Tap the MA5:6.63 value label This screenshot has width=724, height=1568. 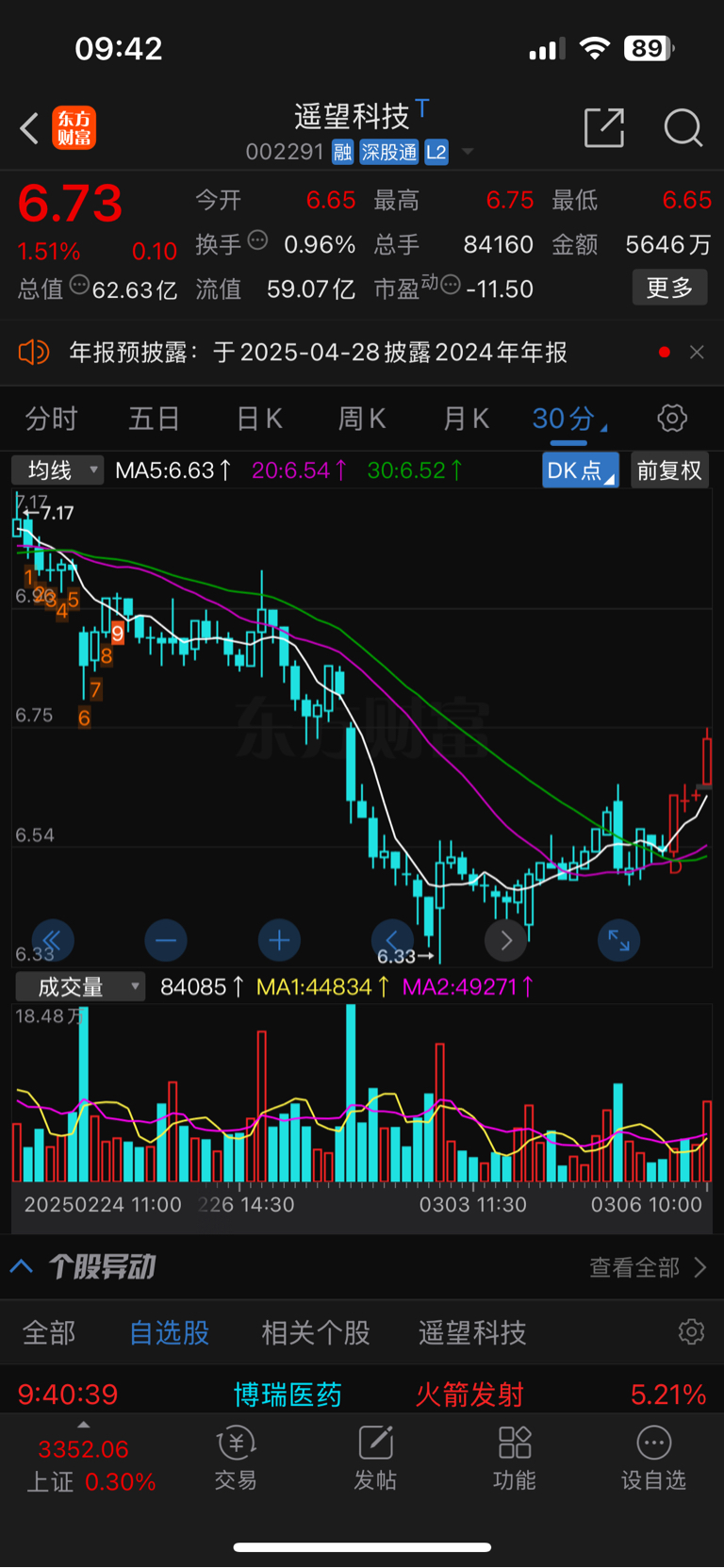pos(173,470)
